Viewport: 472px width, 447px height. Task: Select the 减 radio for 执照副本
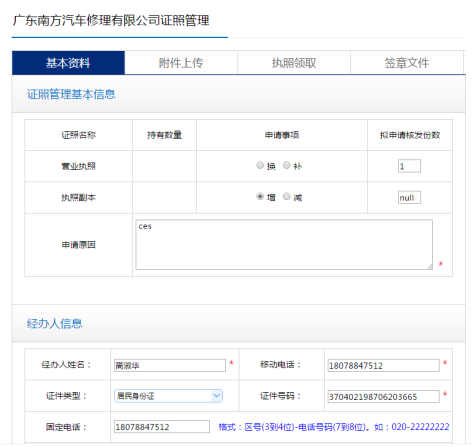pos(287,197)
